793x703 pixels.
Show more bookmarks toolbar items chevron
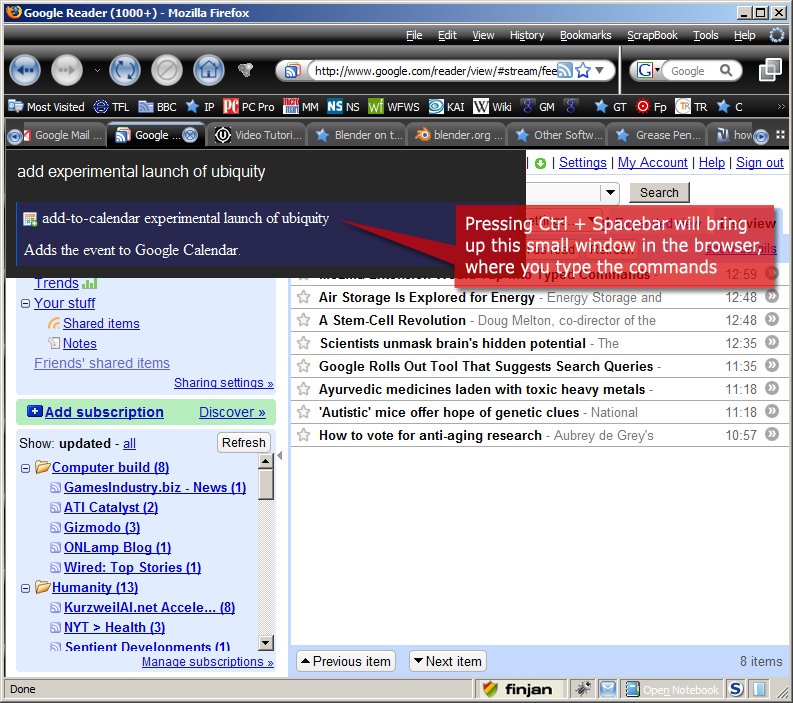pos(781,107)
